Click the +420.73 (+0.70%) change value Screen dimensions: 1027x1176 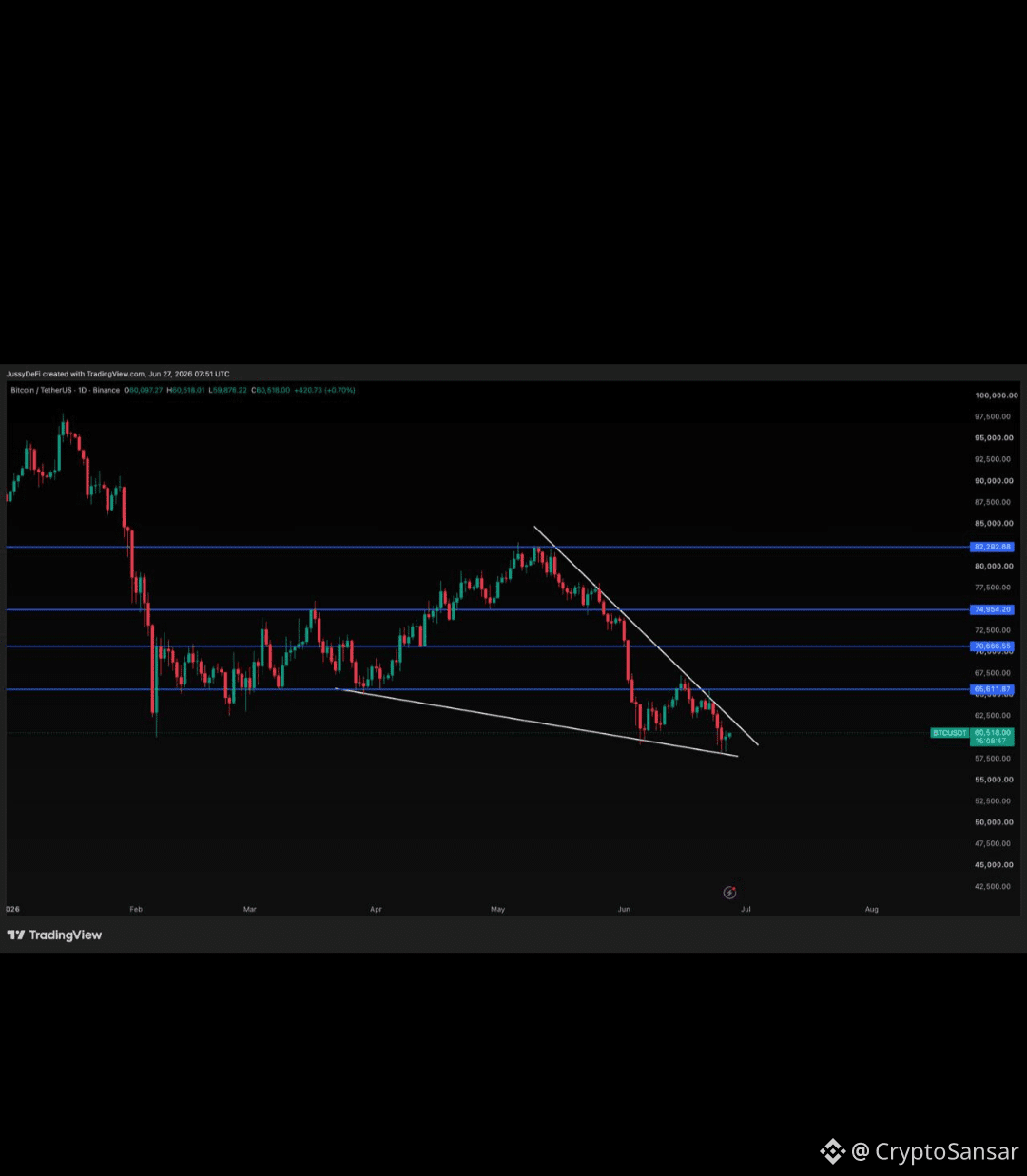pyautogui.click(x=324, y=390)
